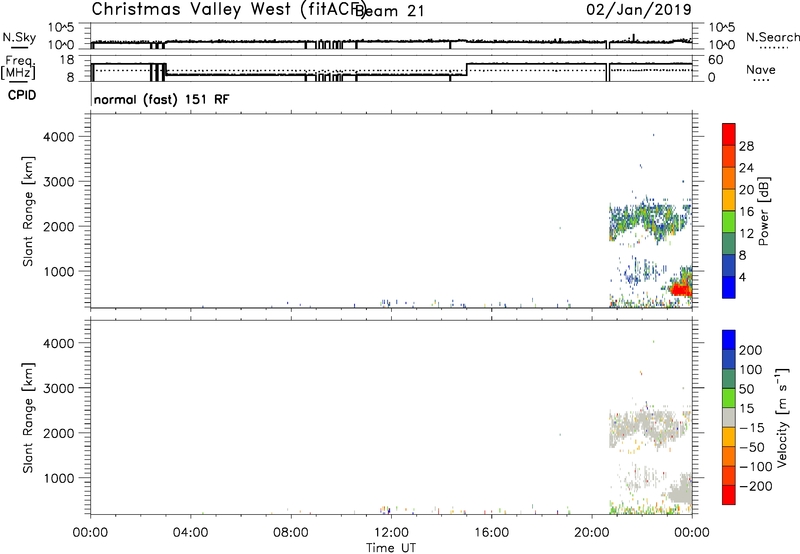Click the 'CPID' row label
Screen dimensions: 800x554
click(21, 95)
